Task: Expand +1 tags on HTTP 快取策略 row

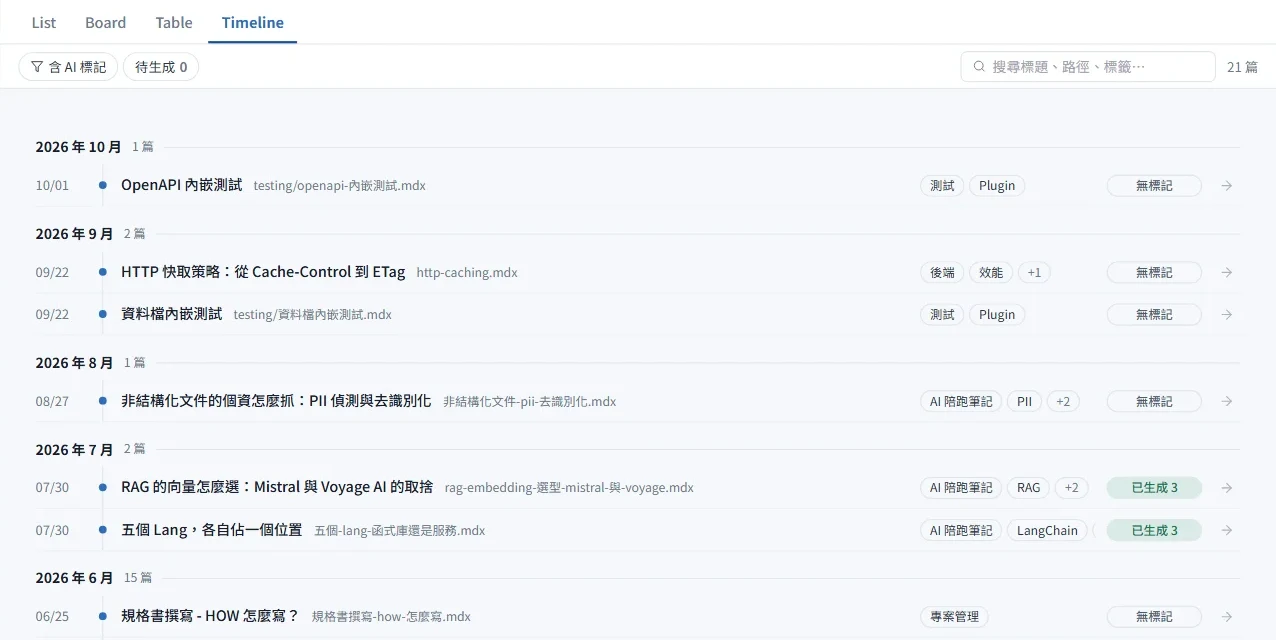Action: (1034, 272)
